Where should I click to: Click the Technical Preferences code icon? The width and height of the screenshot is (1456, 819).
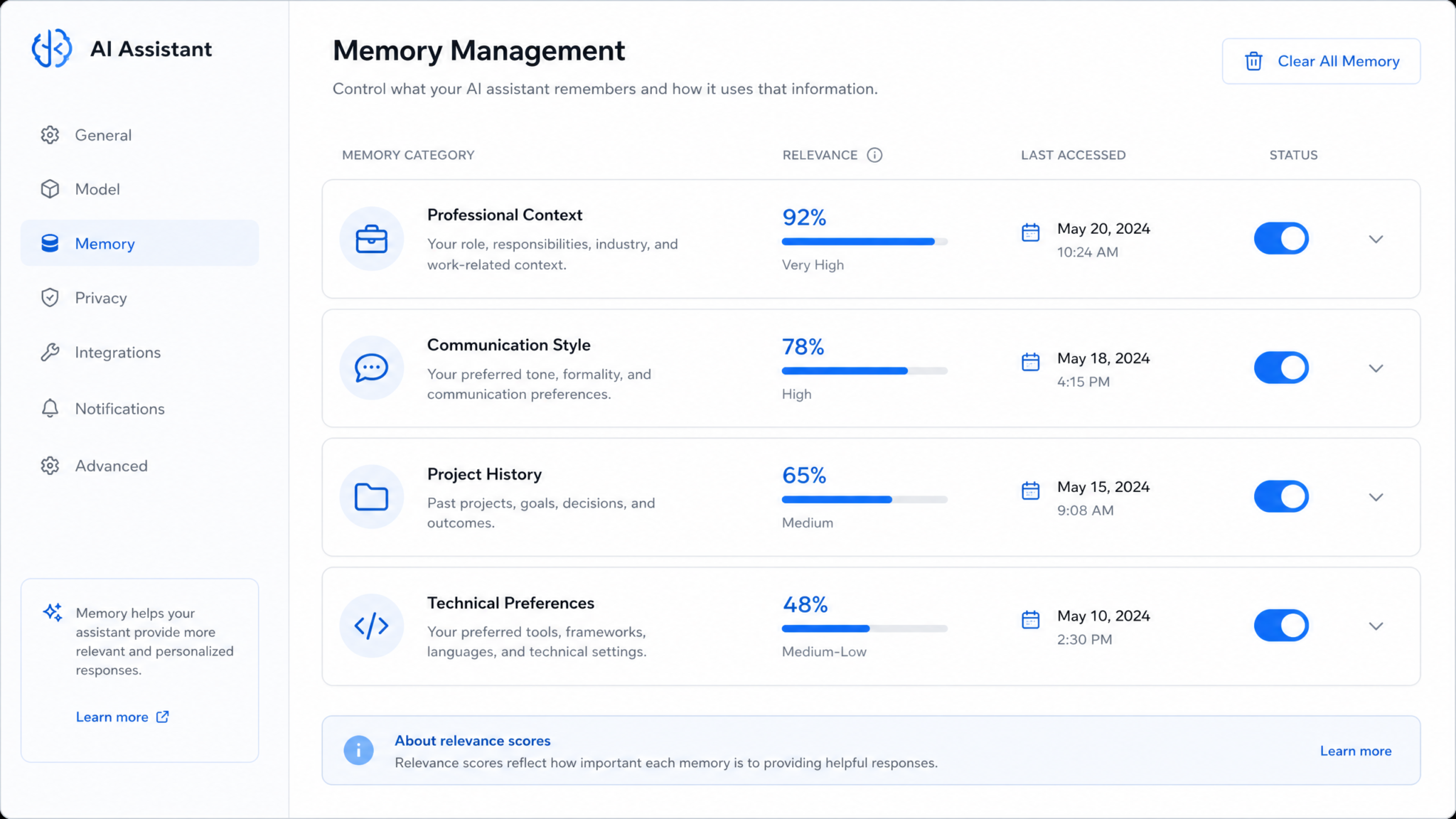tap(371, 626)
